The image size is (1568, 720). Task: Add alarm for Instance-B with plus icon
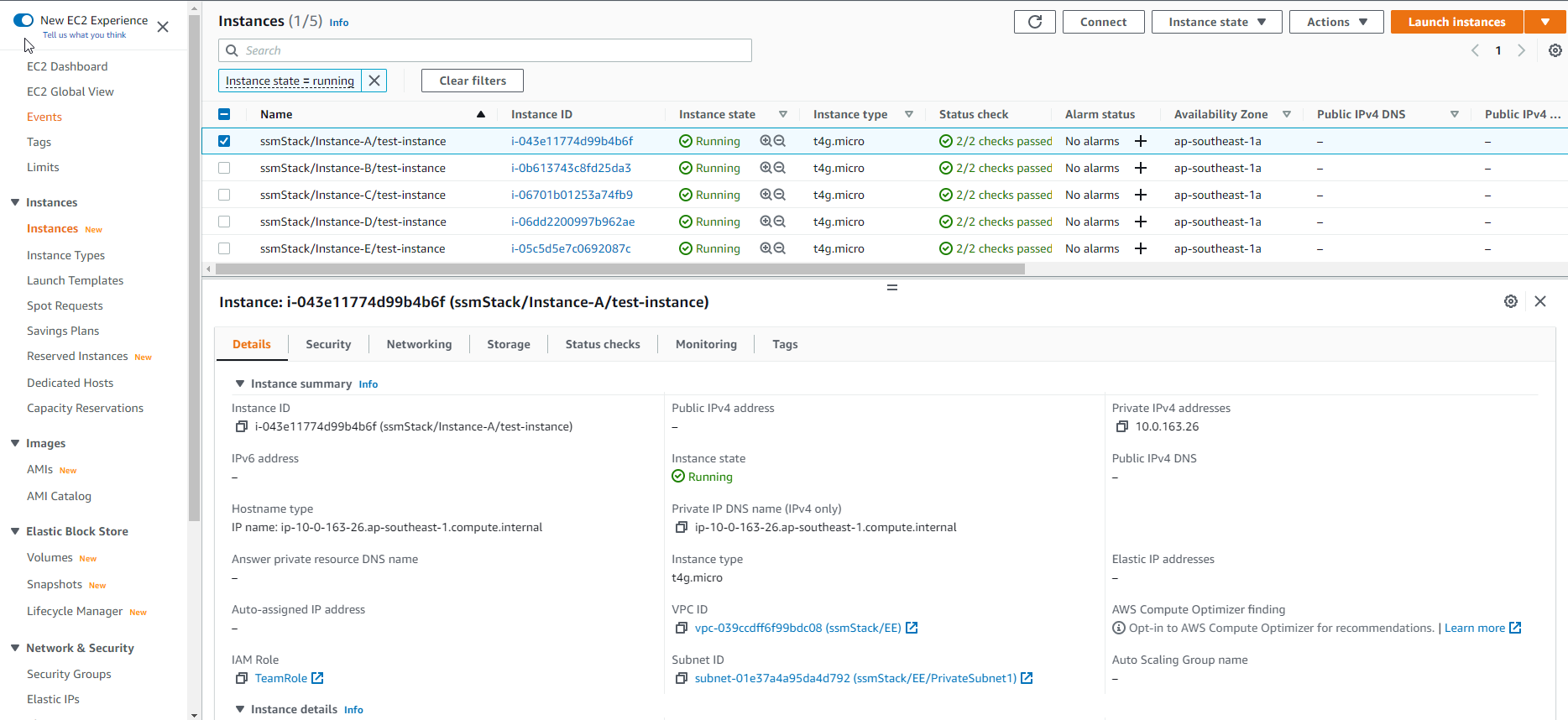[1141, 168]
